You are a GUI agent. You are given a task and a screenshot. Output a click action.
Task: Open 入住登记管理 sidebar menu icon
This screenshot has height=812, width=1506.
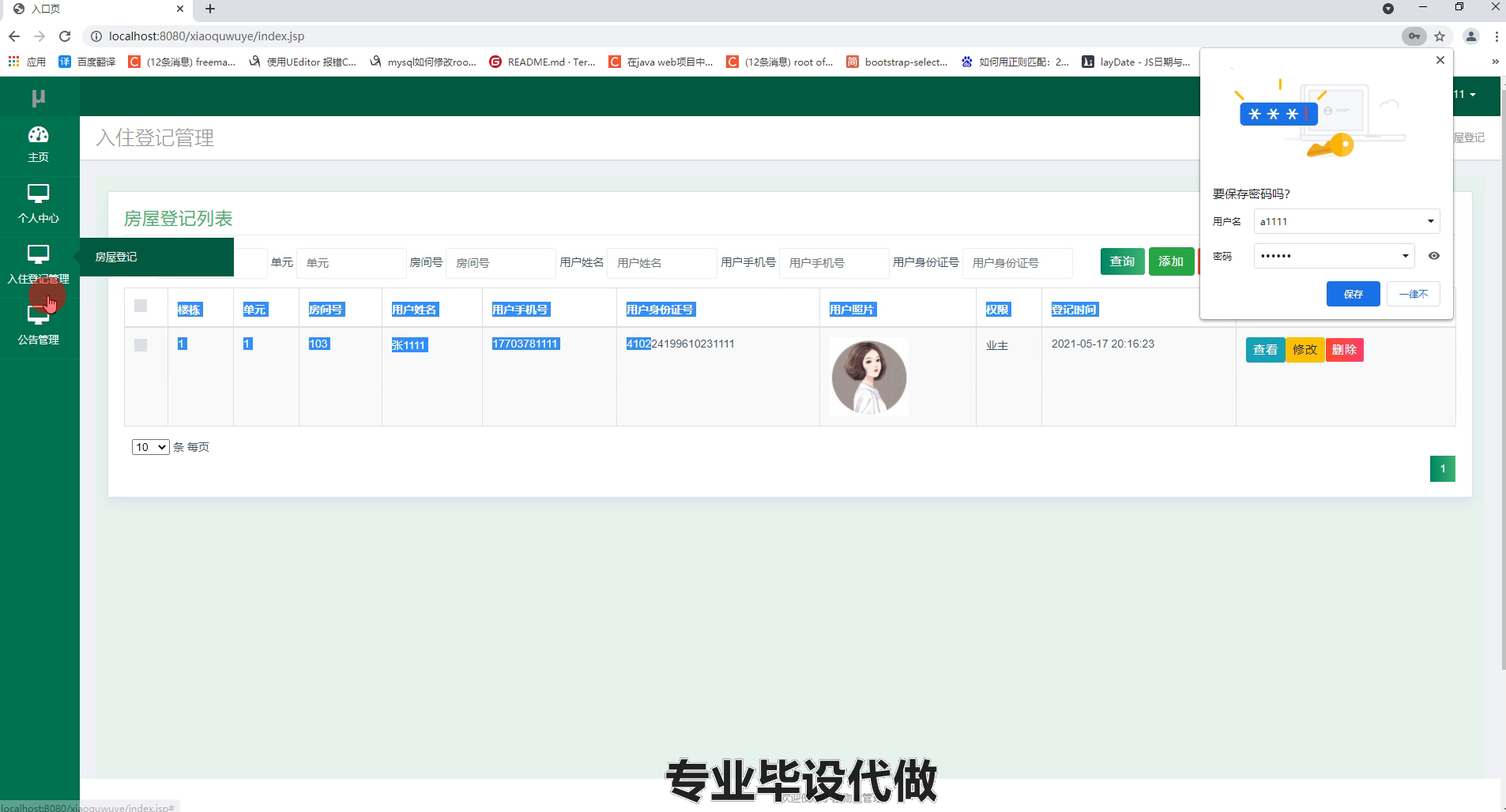[x=38, y=254]
